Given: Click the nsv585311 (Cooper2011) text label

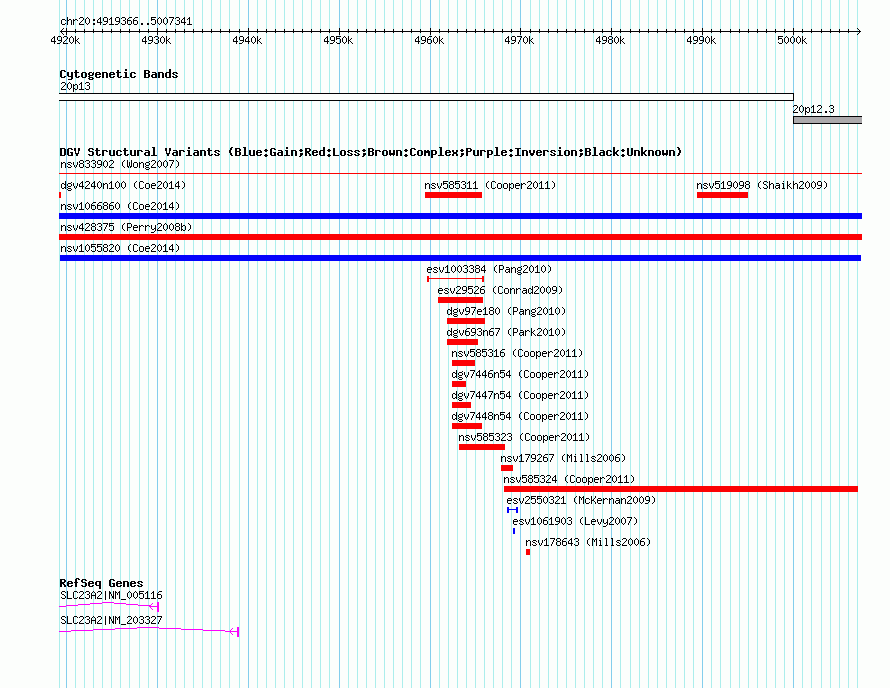Looking at the screenshot, I should (x=490, y=186).
